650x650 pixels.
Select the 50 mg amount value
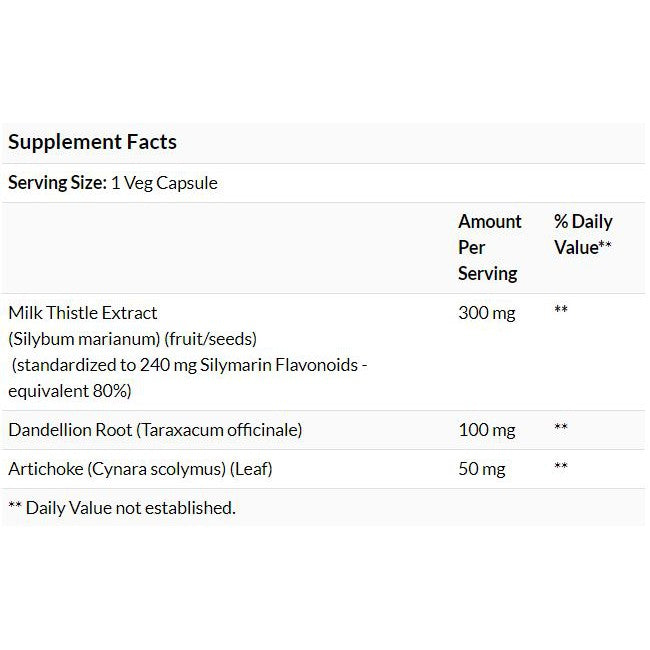pyautogui.click(x=482, y=469)
